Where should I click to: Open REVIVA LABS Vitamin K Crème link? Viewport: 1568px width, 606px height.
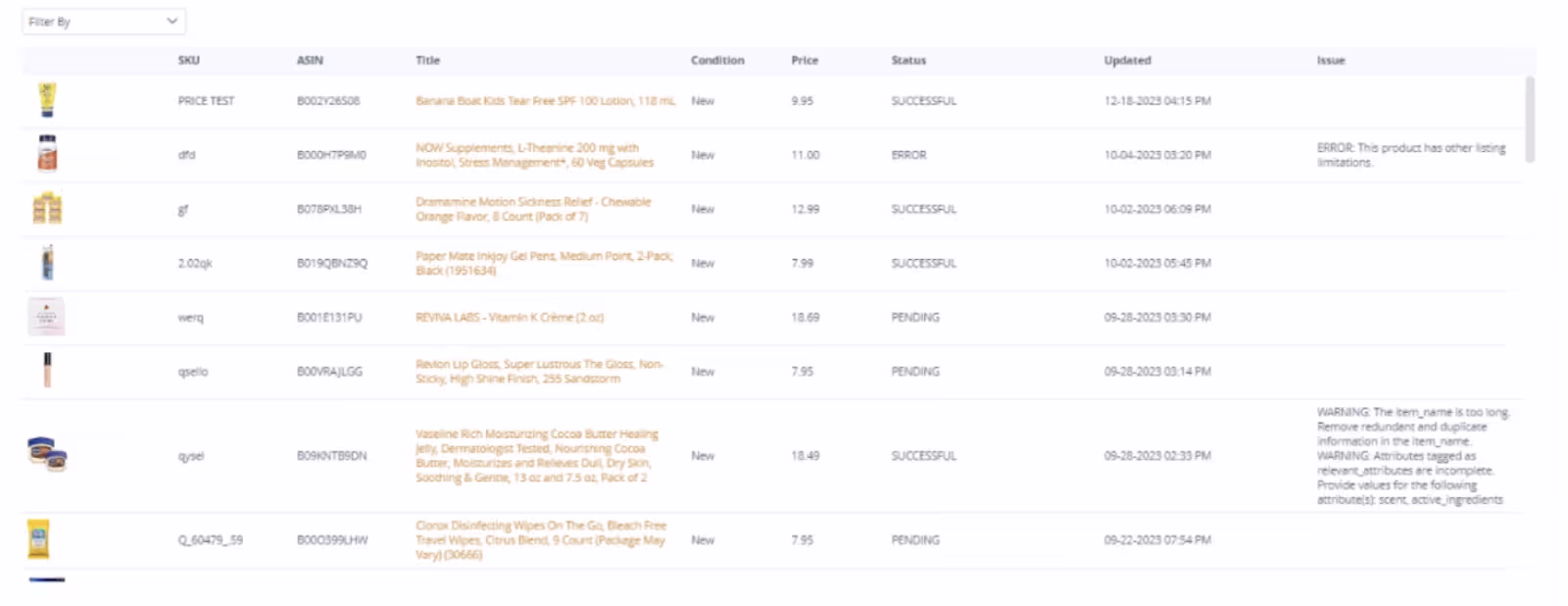point(510,318)
